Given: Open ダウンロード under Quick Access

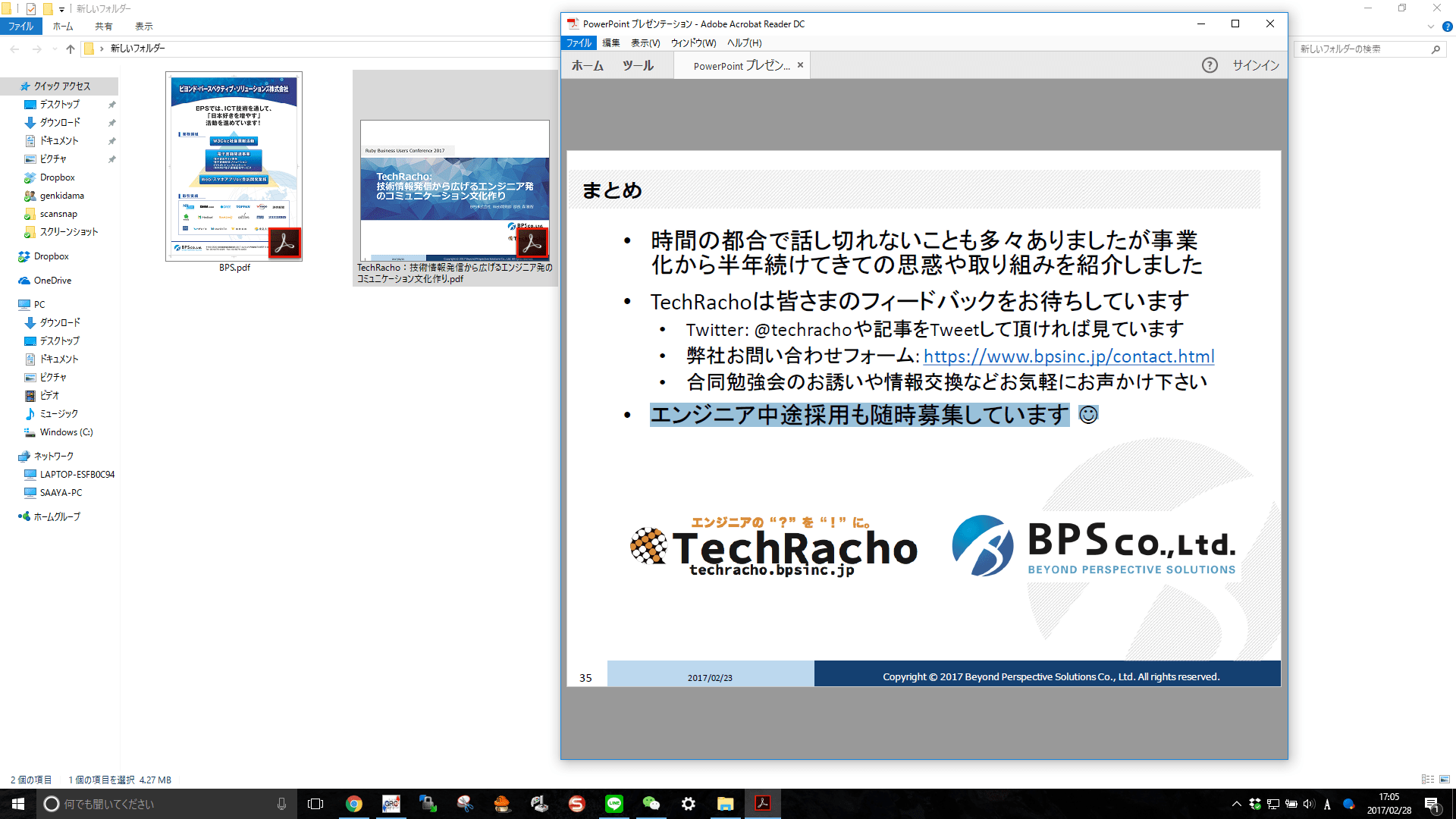Looking at the screenshot, I should coord(59,123).
